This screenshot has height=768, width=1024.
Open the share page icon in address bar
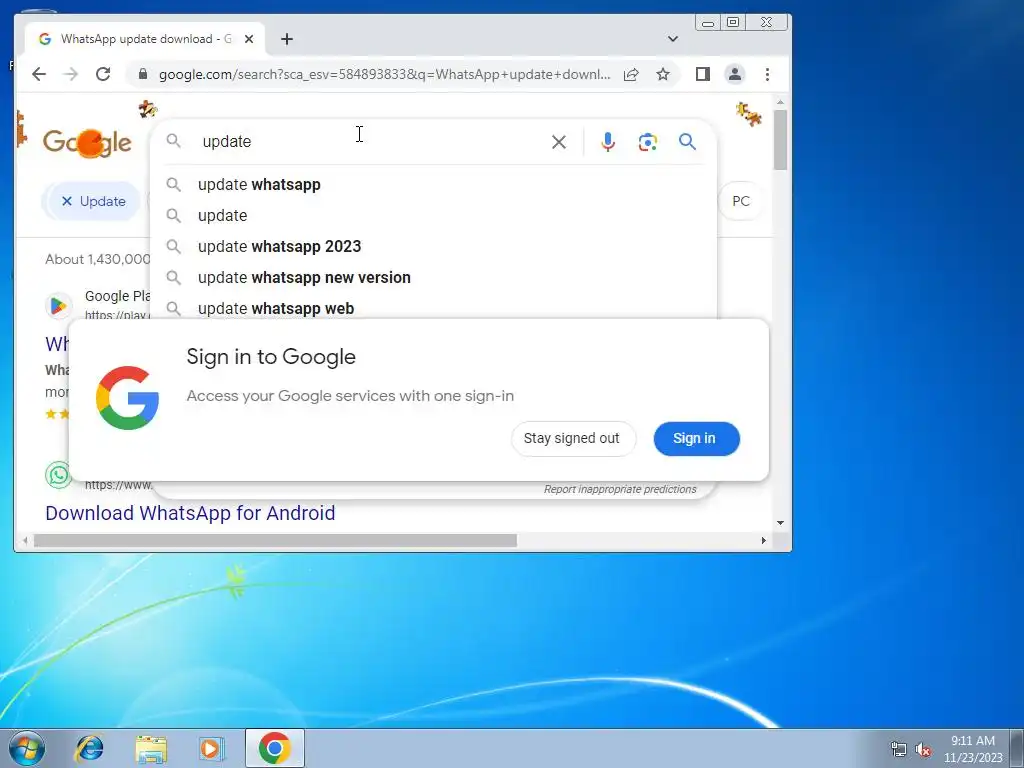(631, 74)
